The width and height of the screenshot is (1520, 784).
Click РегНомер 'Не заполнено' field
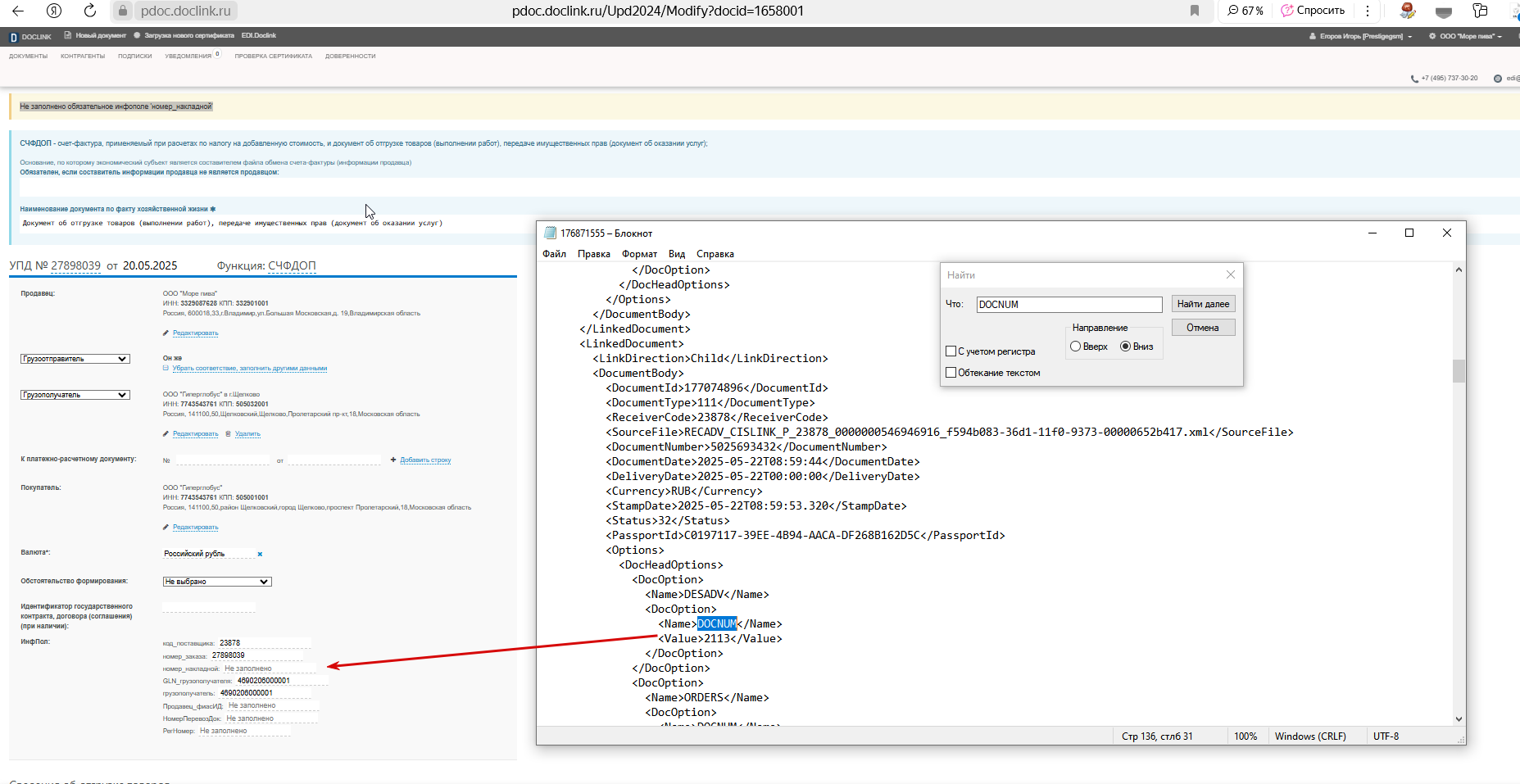[x=244, y=731]
